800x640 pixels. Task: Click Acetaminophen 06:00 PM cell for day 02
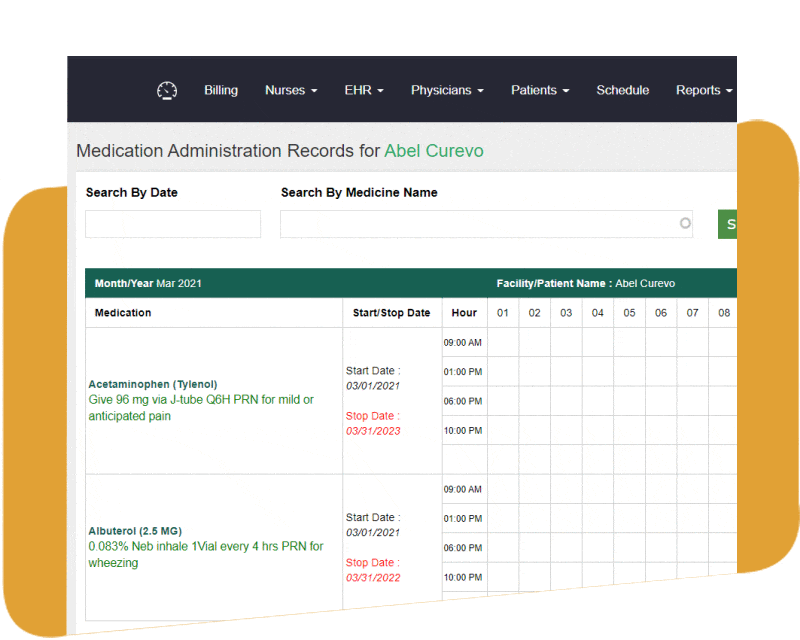coord(535,401)
